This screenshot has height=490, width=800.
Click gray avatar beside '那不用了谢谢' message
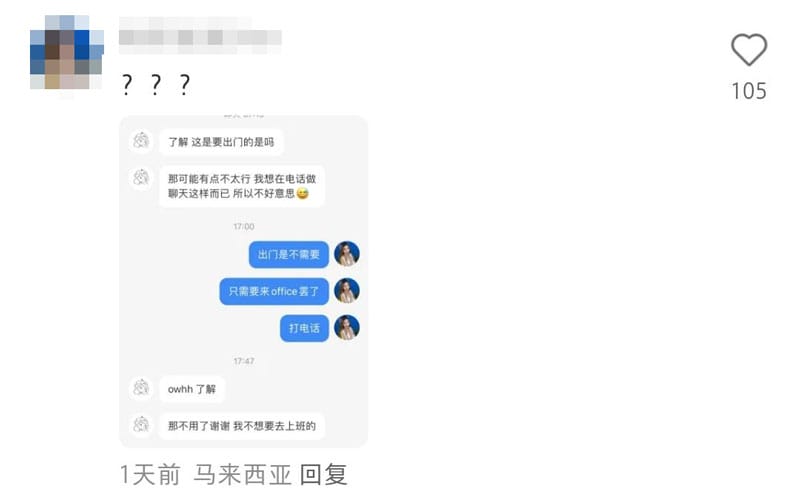pyautogui.click(x=141, y=424)
